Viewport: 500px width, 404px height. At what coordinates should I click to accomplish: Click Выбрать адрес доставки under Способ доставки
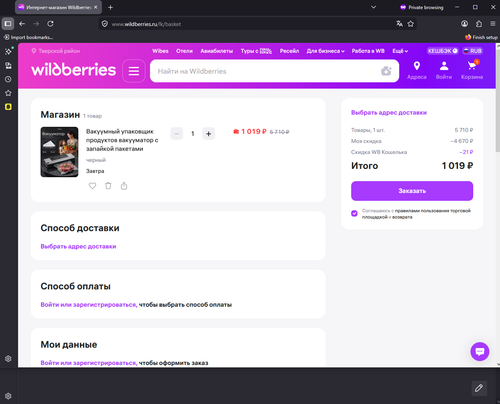[x=78, y=246]
